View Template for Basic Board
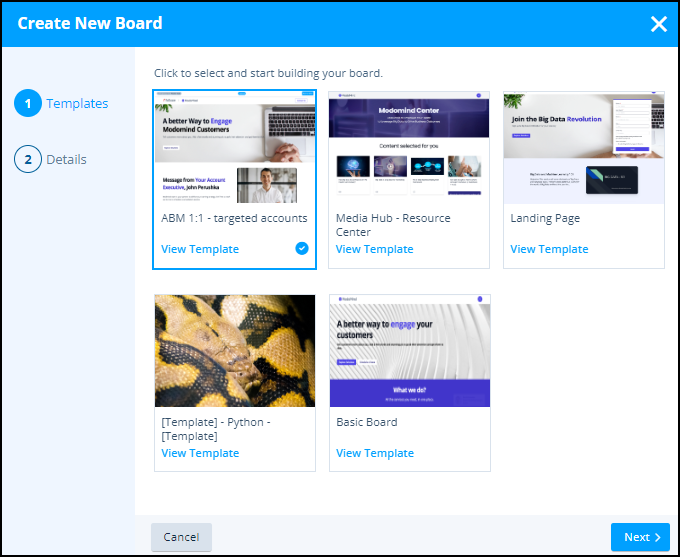The height and width of the screenshot is (557, 680). tap(375, 453)
